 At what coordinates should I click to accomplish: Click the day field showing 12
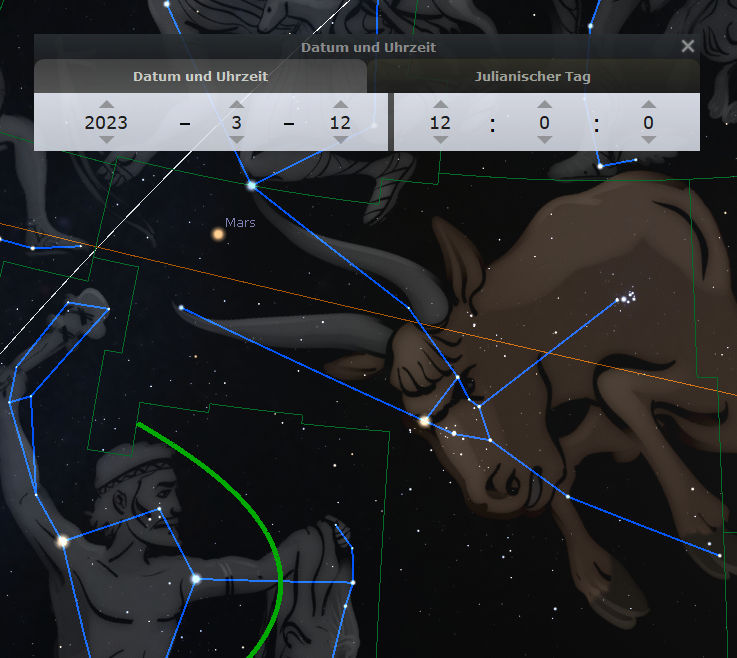[340, 123]
